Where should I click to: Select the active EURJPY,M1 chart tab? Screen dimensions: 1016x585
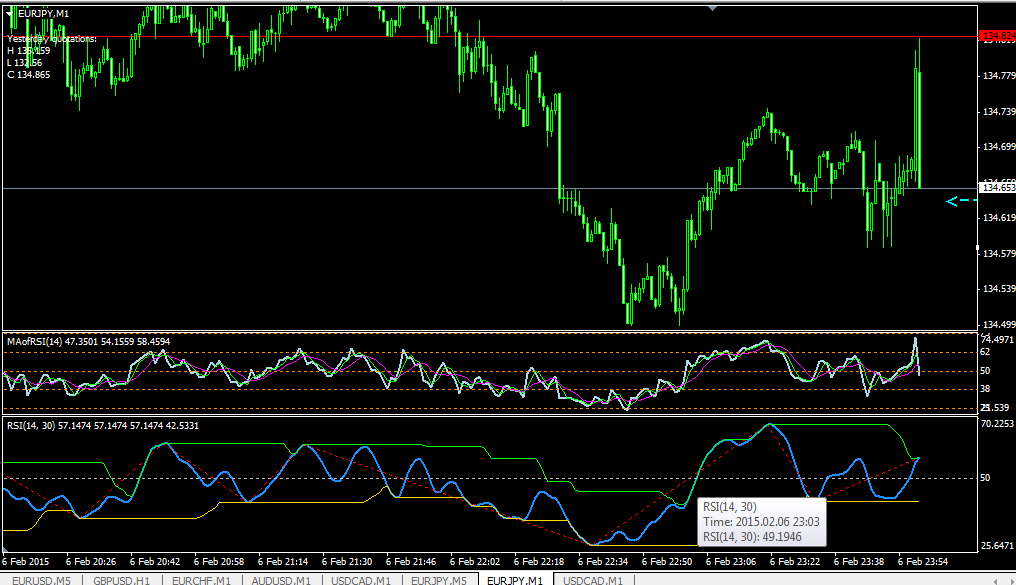click(515, 580)
